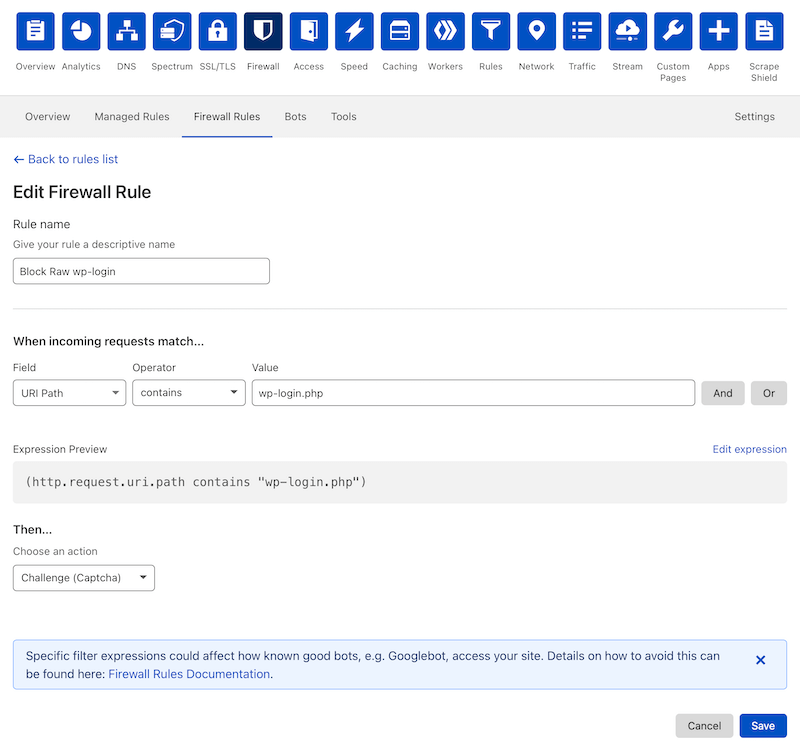Image resolution: width=800 pixels, height=753 pixels.
Task: Go to the Workers section
Action: pos(445,31)
